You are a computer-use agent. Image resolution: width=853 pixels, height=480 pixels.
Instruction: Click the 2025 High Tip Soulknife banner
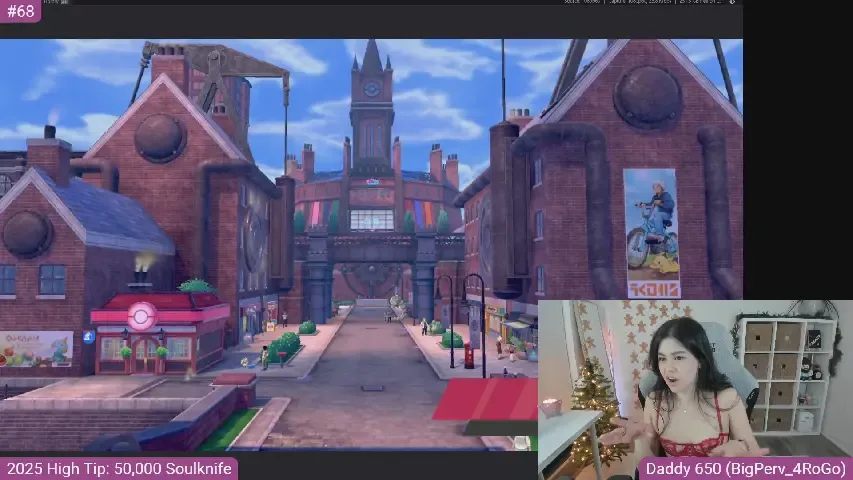tap(118, 468)
